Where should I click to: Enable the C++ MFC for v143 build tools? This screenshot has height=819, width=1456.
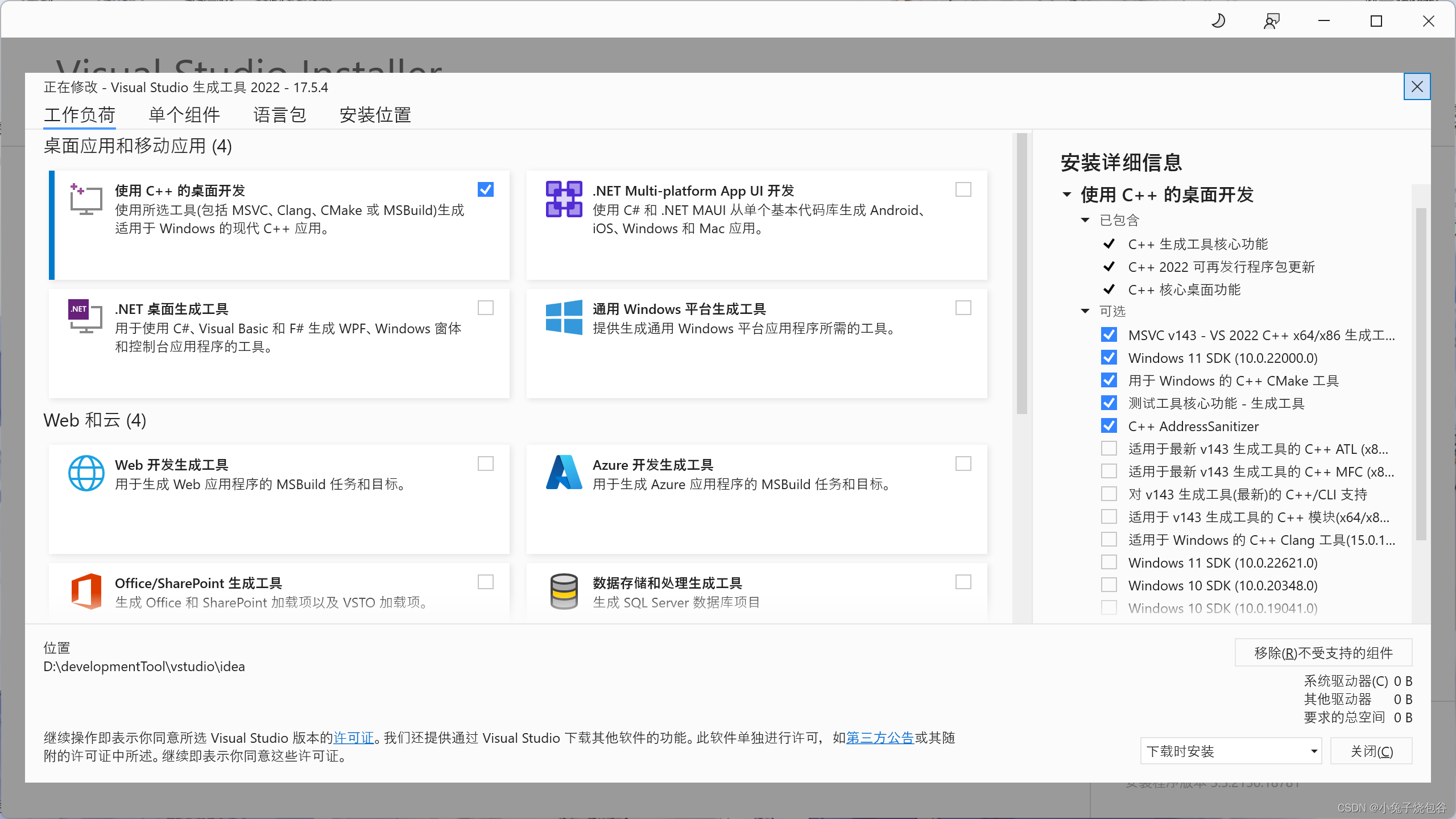tap(1109, 471)
